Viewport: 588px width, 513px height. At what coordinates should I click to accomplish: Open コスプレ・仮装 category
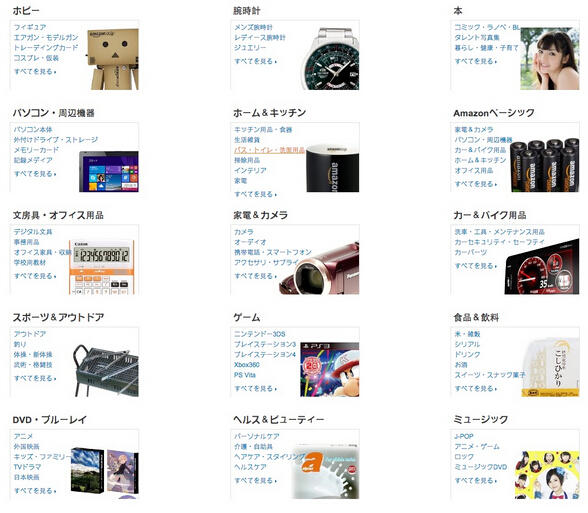point(36,58)
